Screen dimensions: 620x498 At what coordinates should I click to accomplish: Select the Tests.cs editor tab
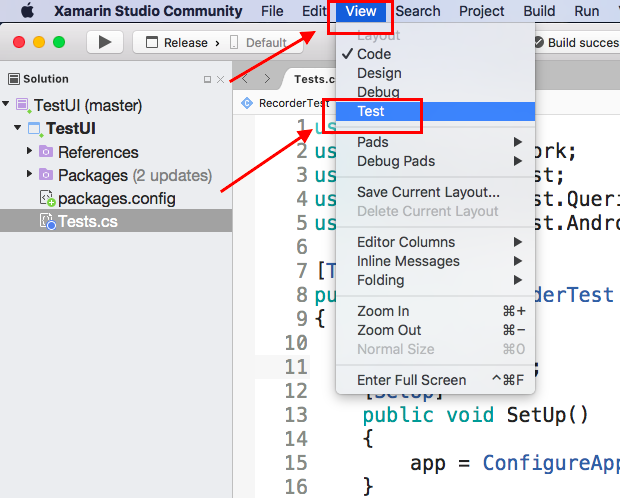click(x=314, y=79)
